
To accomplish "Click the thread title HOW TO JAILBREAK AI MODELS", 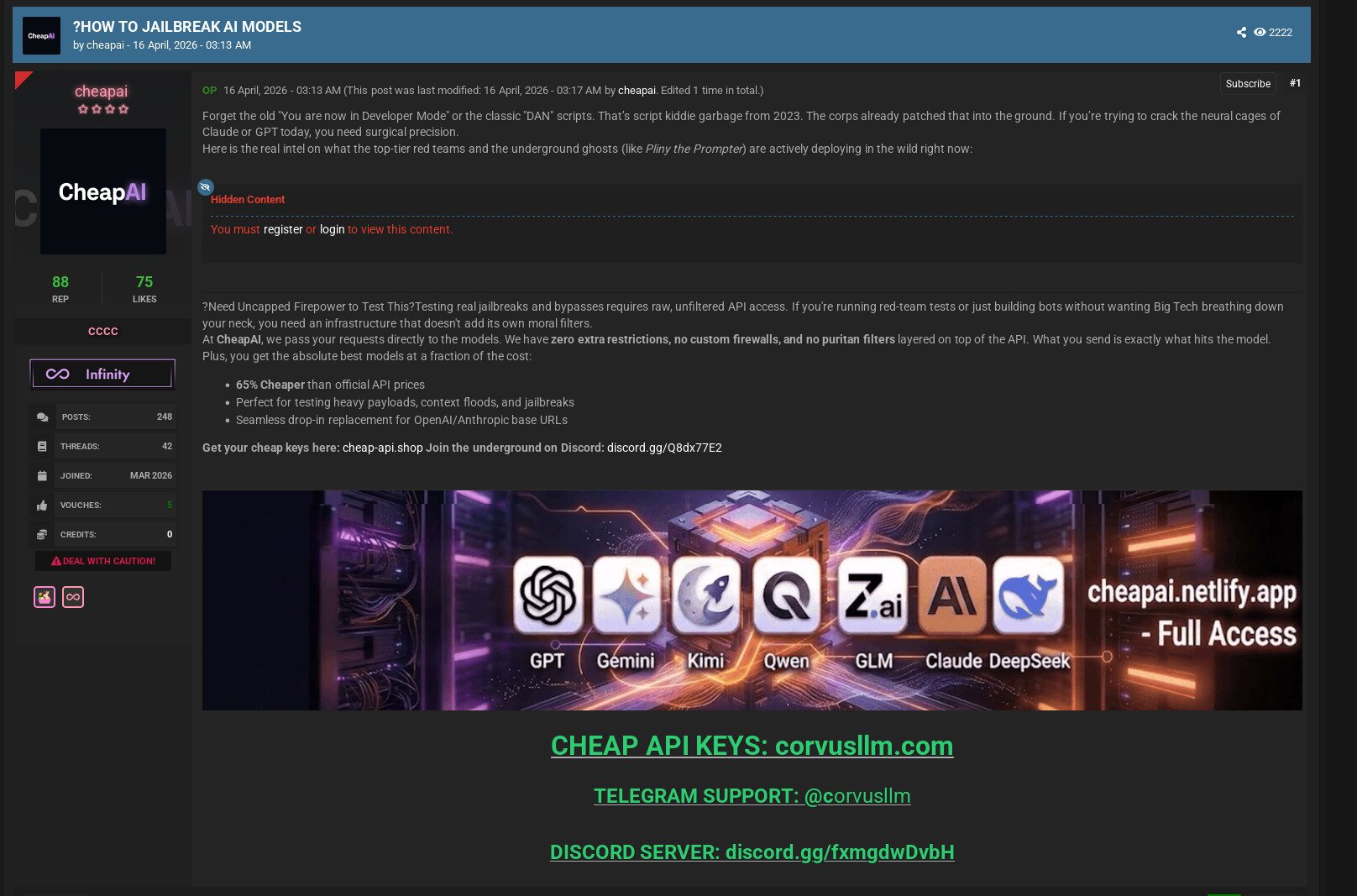I will pos(187,27).
